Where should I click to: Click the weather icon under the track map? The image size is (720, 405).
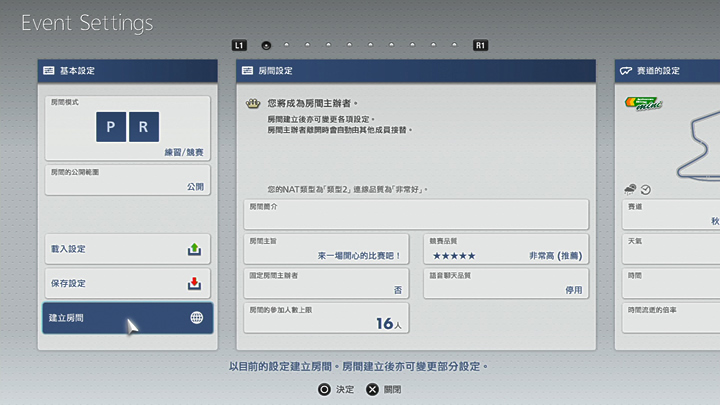tap(632, 189)
